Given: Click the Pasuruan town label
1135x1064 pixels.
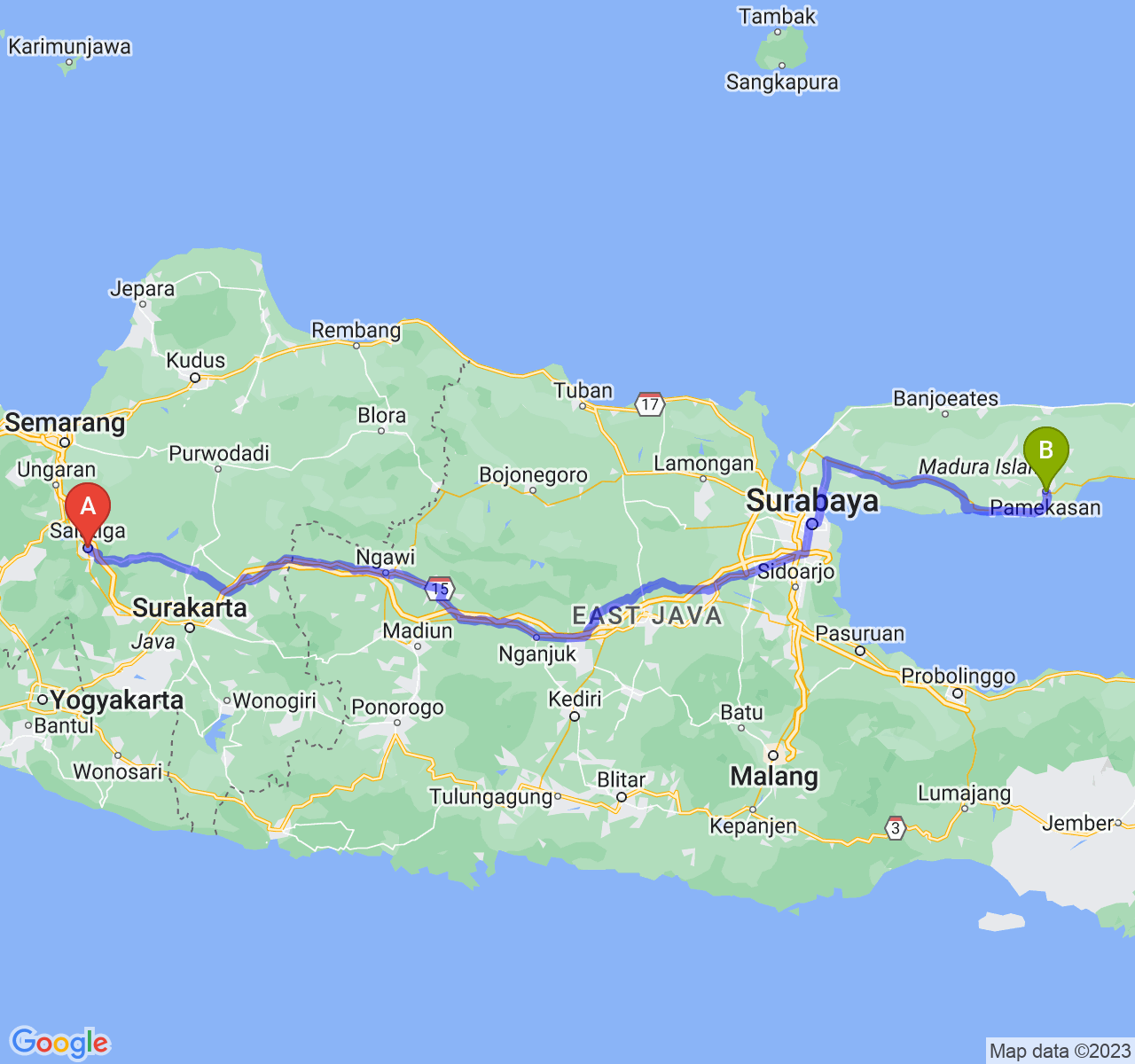Looking at the screenshot, I should [x=860, y=633].
